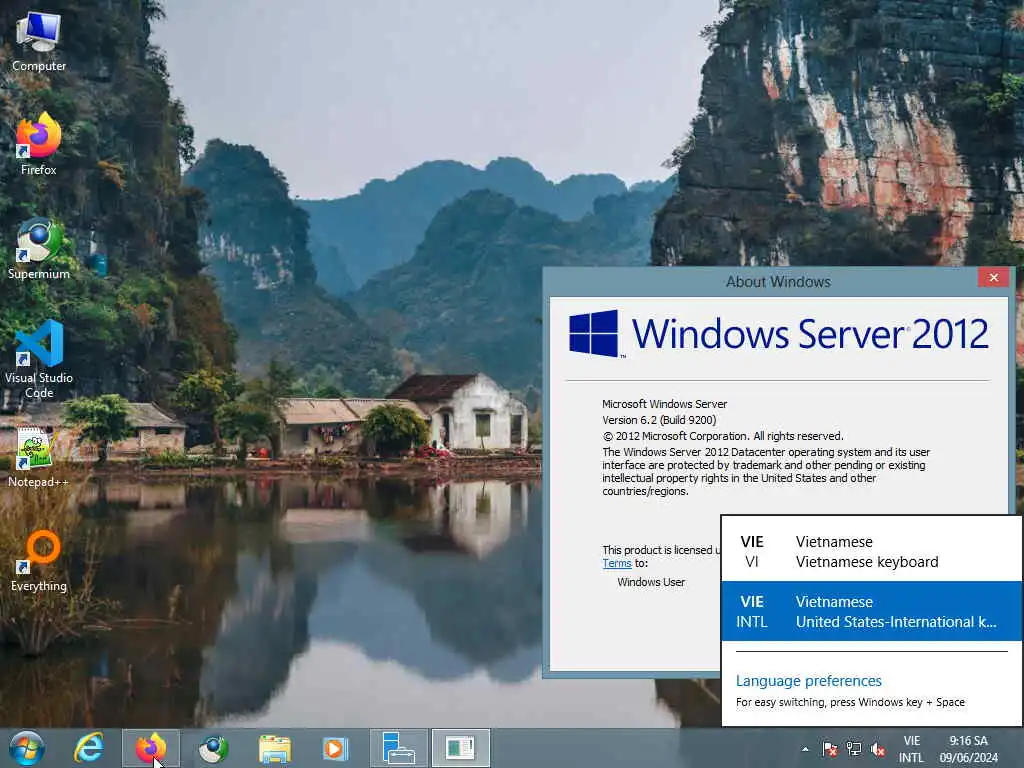Launch the media player taskbar icon
The image size is (1024, 768).
point(336,748)
